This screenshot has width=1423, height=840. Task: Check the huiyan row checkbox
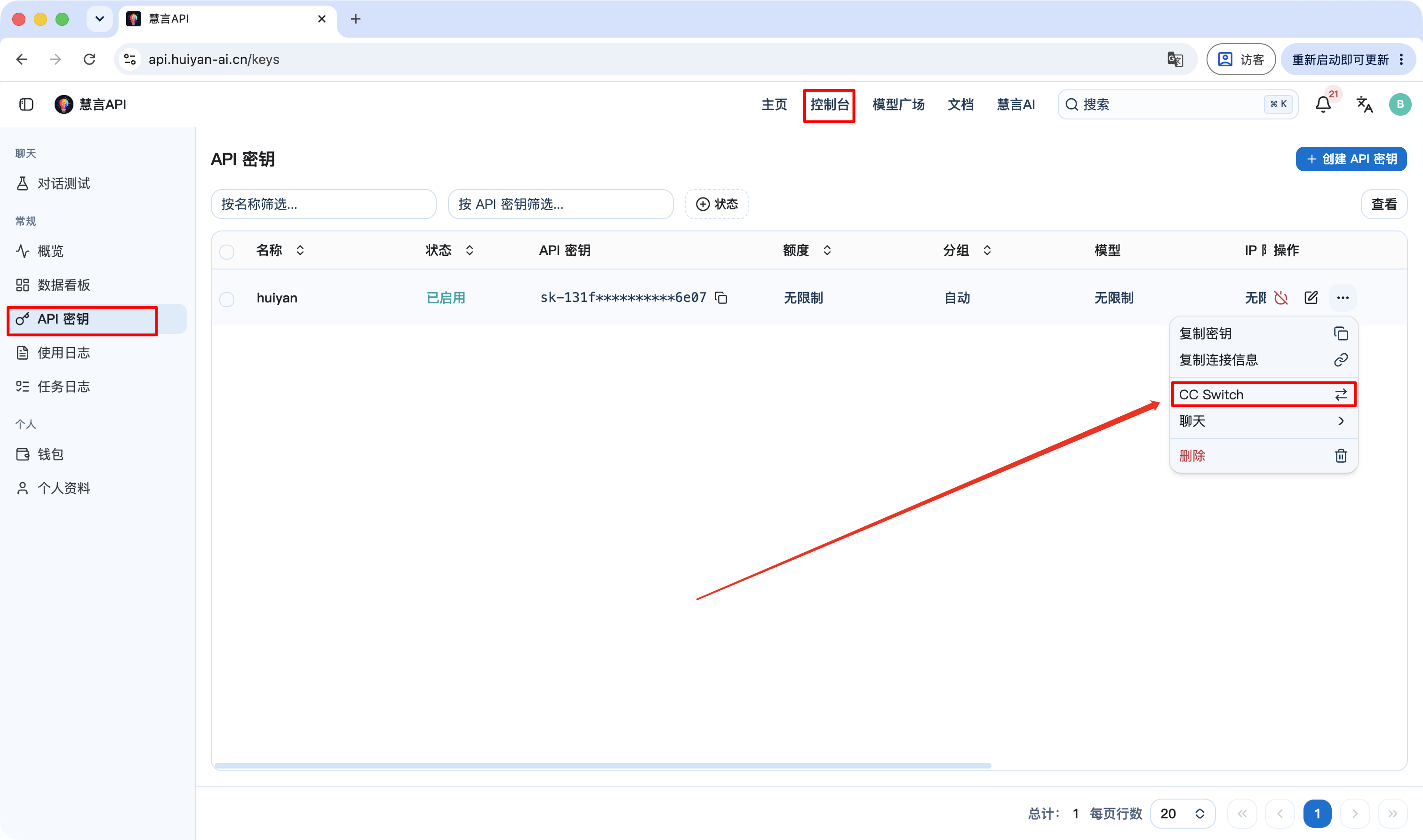[227, 299]
